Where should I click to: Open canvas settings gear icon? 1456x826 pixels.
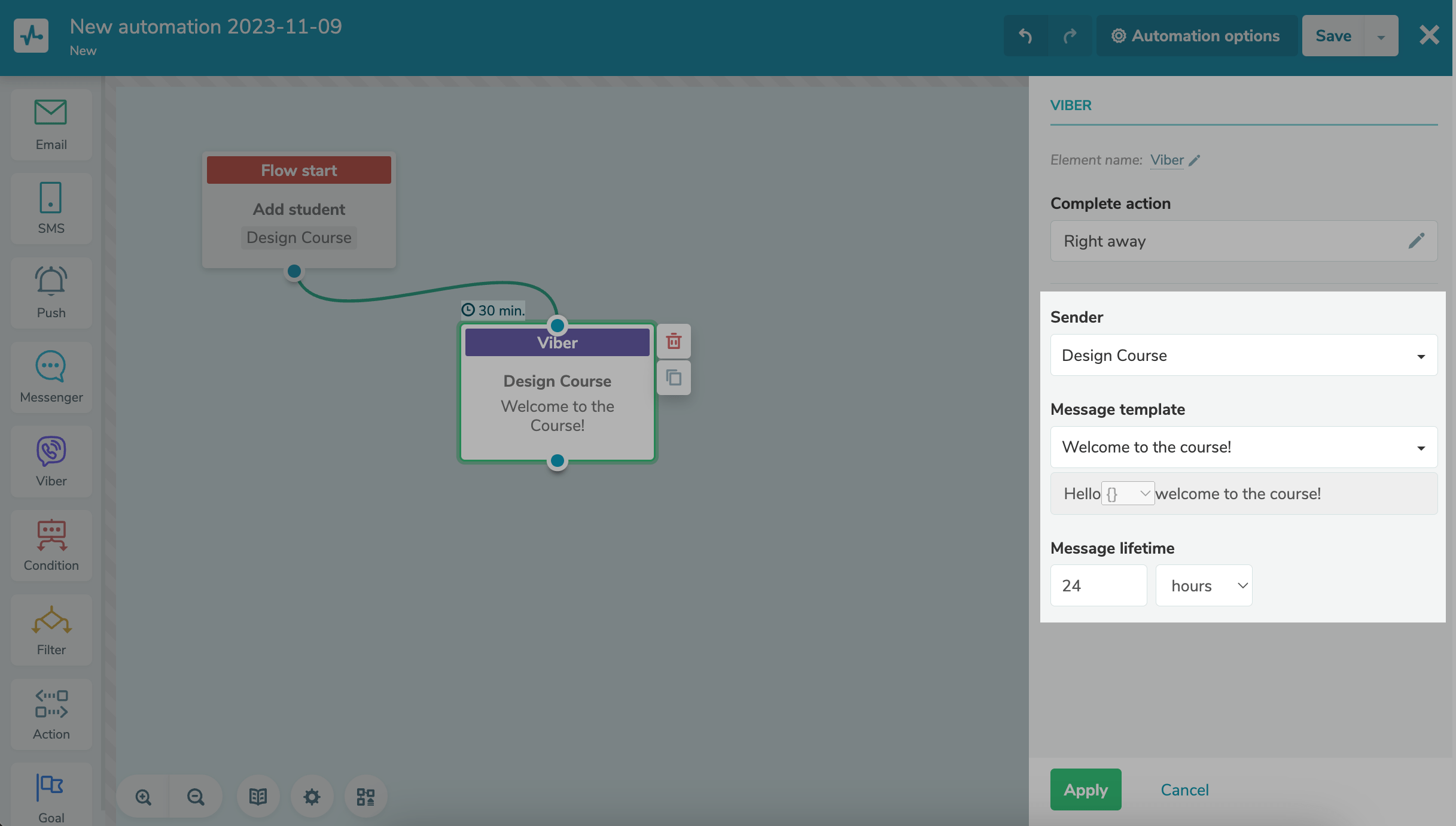tap(312, 797)
